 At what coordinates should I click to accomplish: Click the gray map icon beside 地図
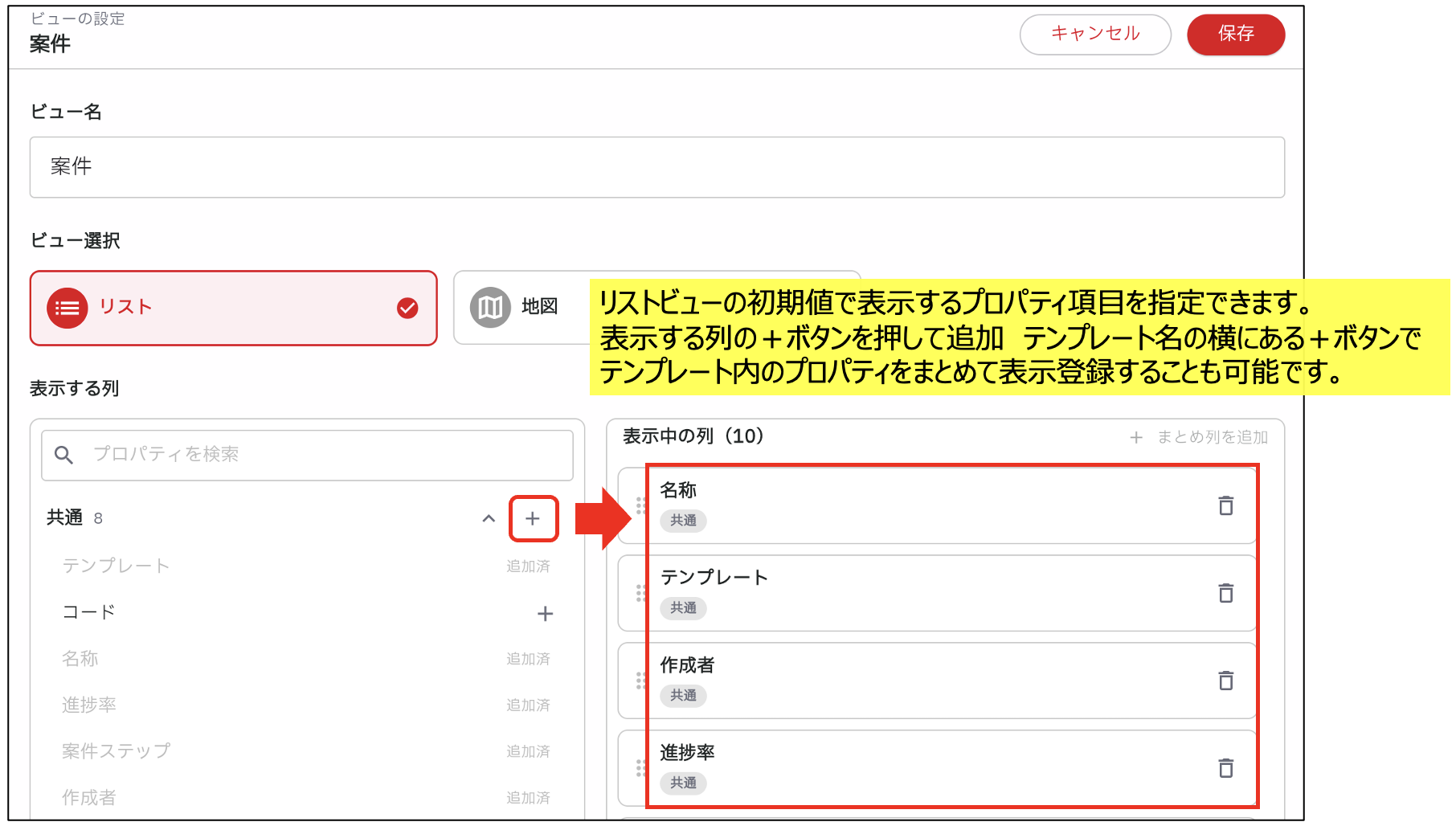click(x=490, y=307)
